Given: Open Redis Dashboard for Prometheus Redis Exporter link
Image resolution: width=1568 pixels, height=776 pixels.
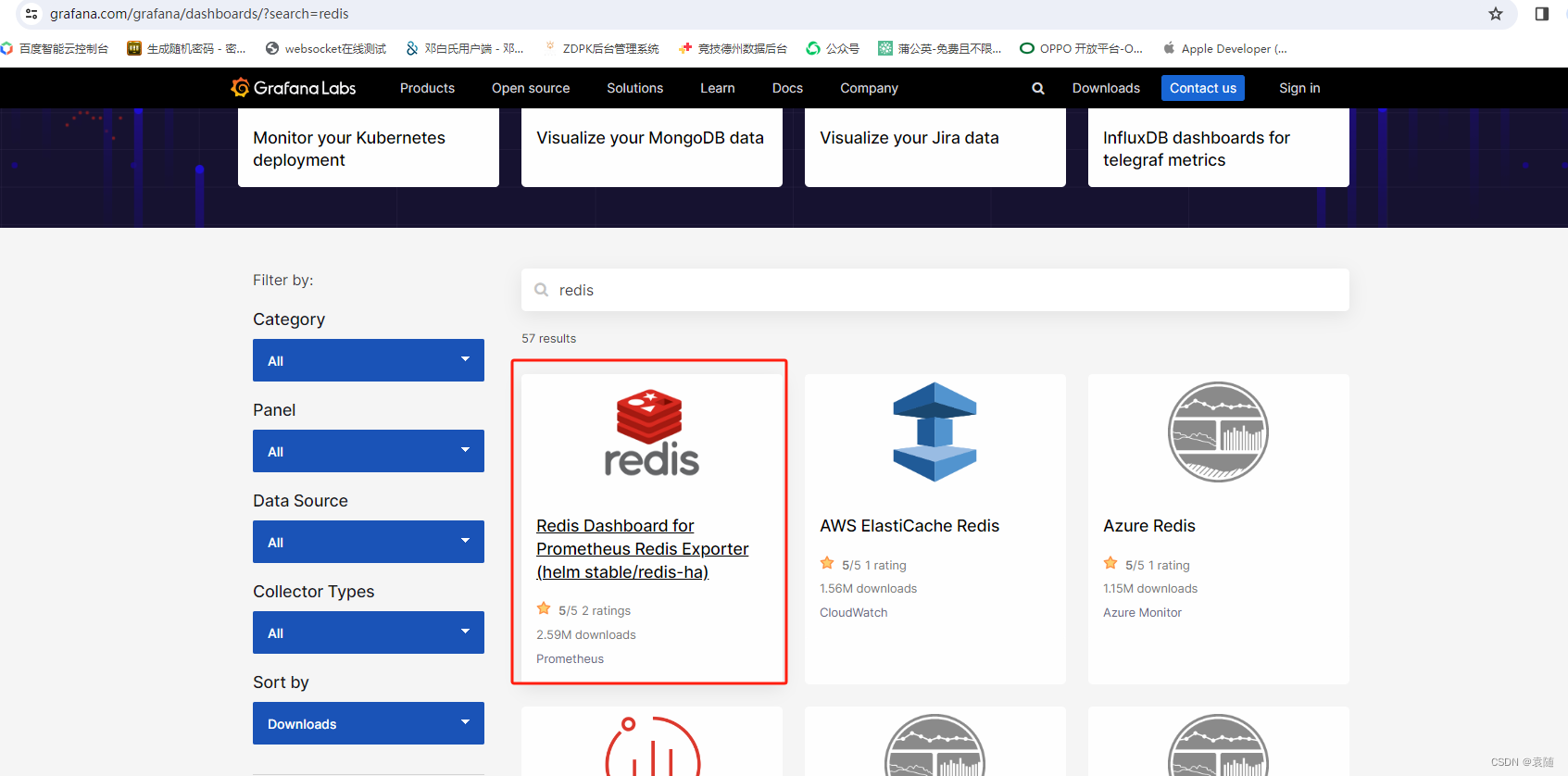Looking at the screenshot, I should tap(642, 549).
